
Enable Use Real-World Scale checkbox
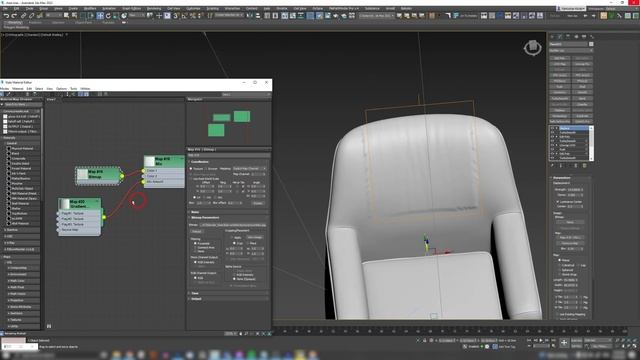[x=191, y=179]
